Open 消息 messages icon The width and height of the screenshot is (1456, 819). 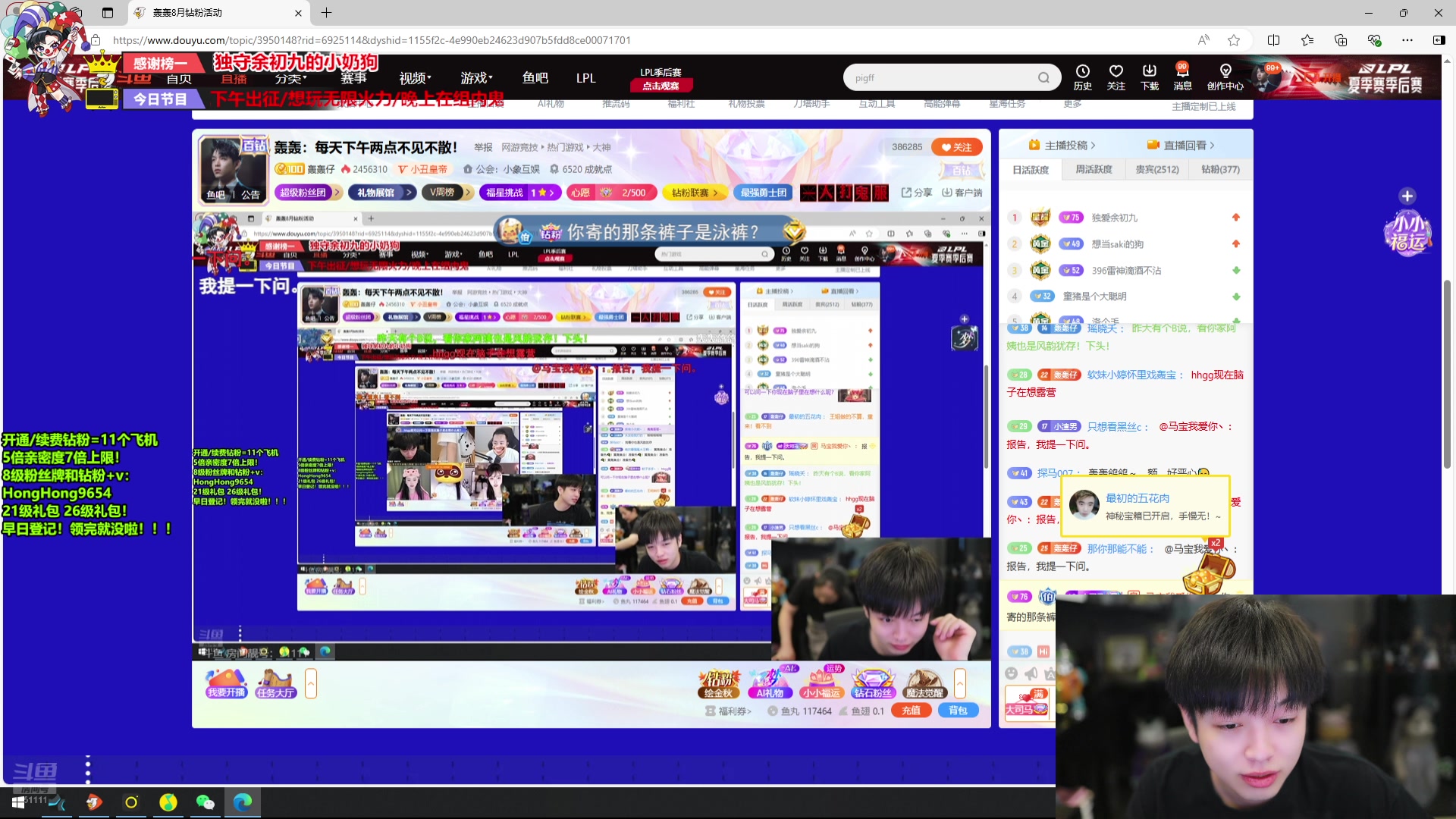coord(1182,77)
